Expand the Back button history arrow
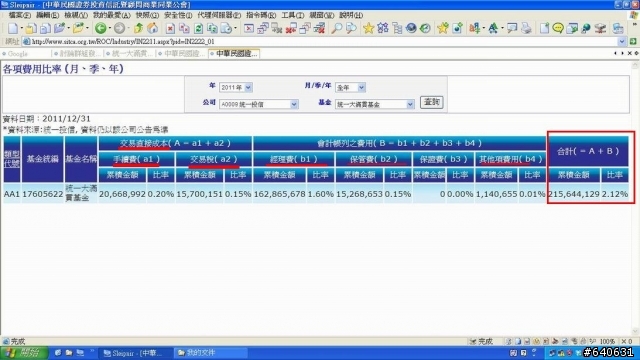The height and width of the screenshot is (360, 640). [109, 28]
